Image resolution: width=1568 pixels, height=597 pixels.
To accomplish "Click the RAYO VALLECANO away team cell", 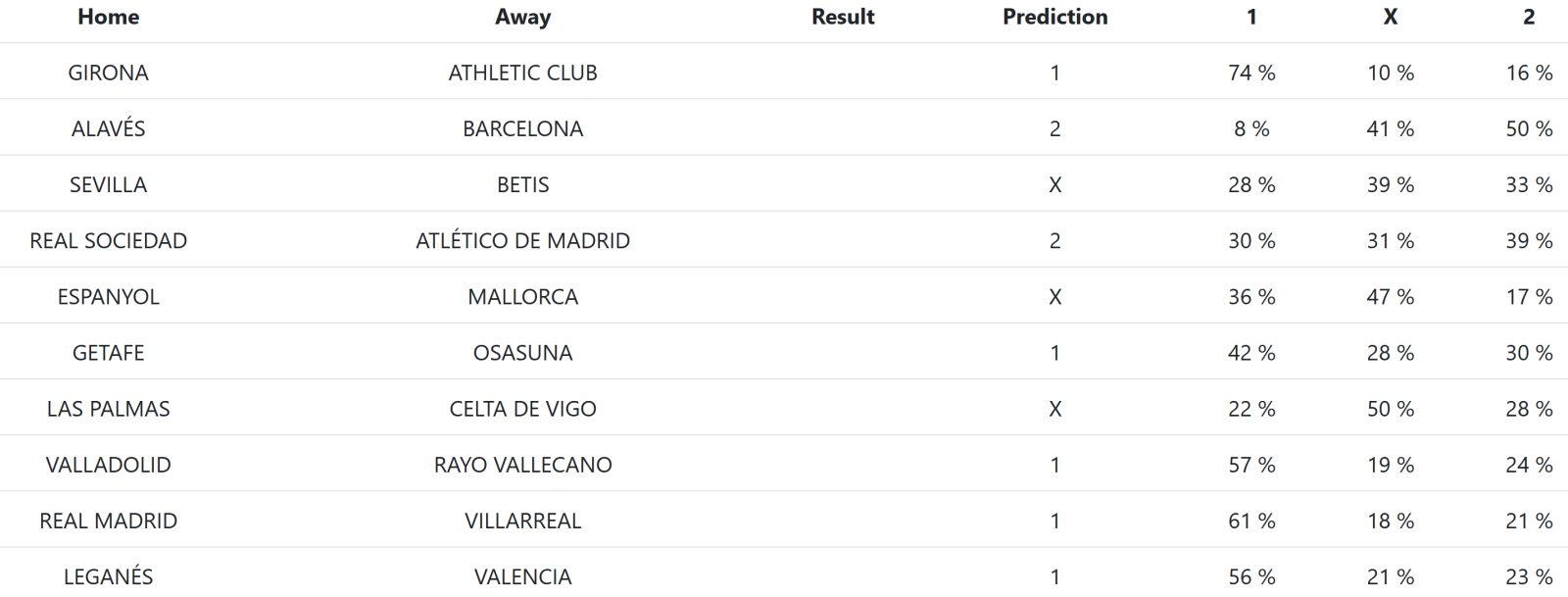I will (x=522, y=465).
